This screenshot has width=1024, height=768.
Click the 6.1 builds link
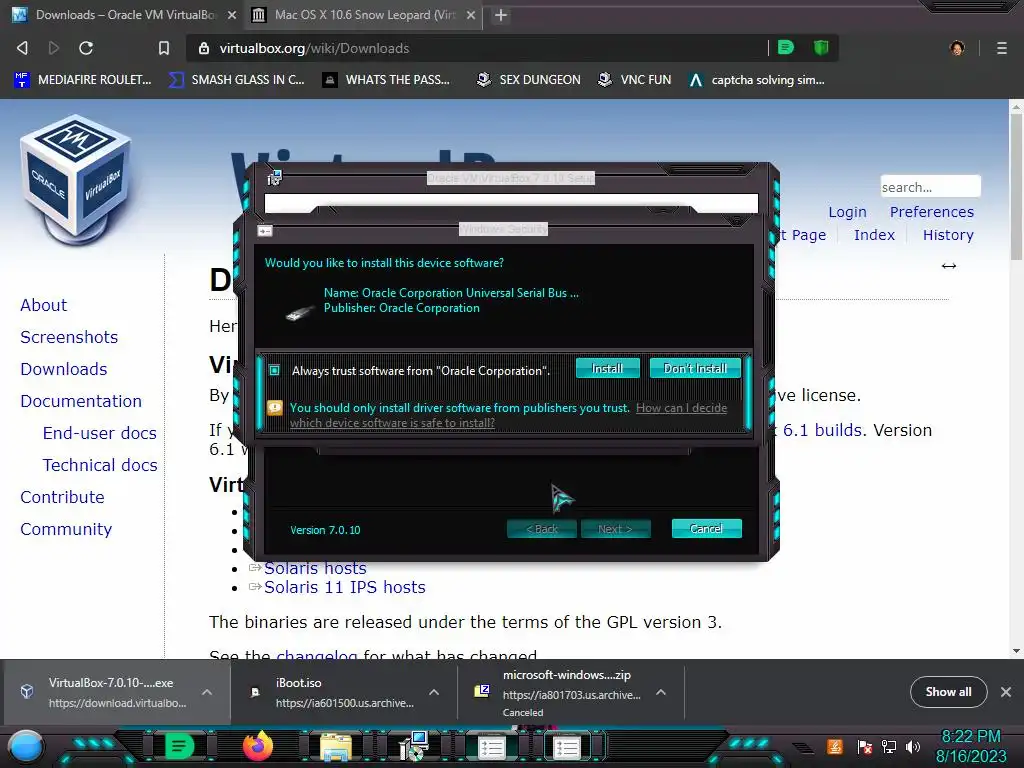[824, 430]
